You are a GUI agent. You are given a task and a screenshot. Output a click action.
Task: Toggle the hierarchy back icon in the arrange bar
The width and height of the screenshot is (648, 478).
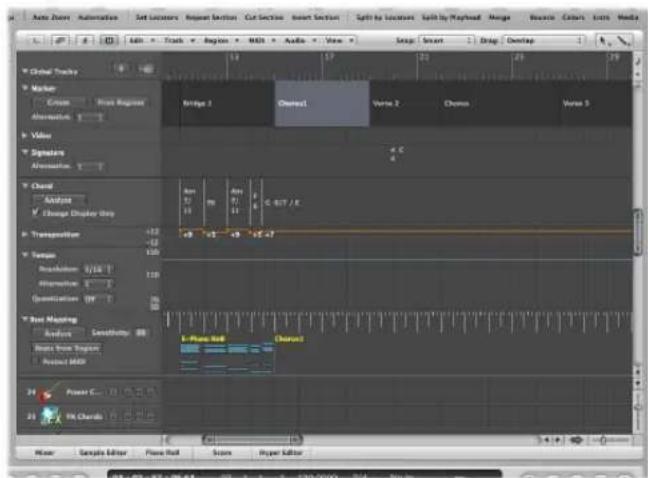coord(37,40)
